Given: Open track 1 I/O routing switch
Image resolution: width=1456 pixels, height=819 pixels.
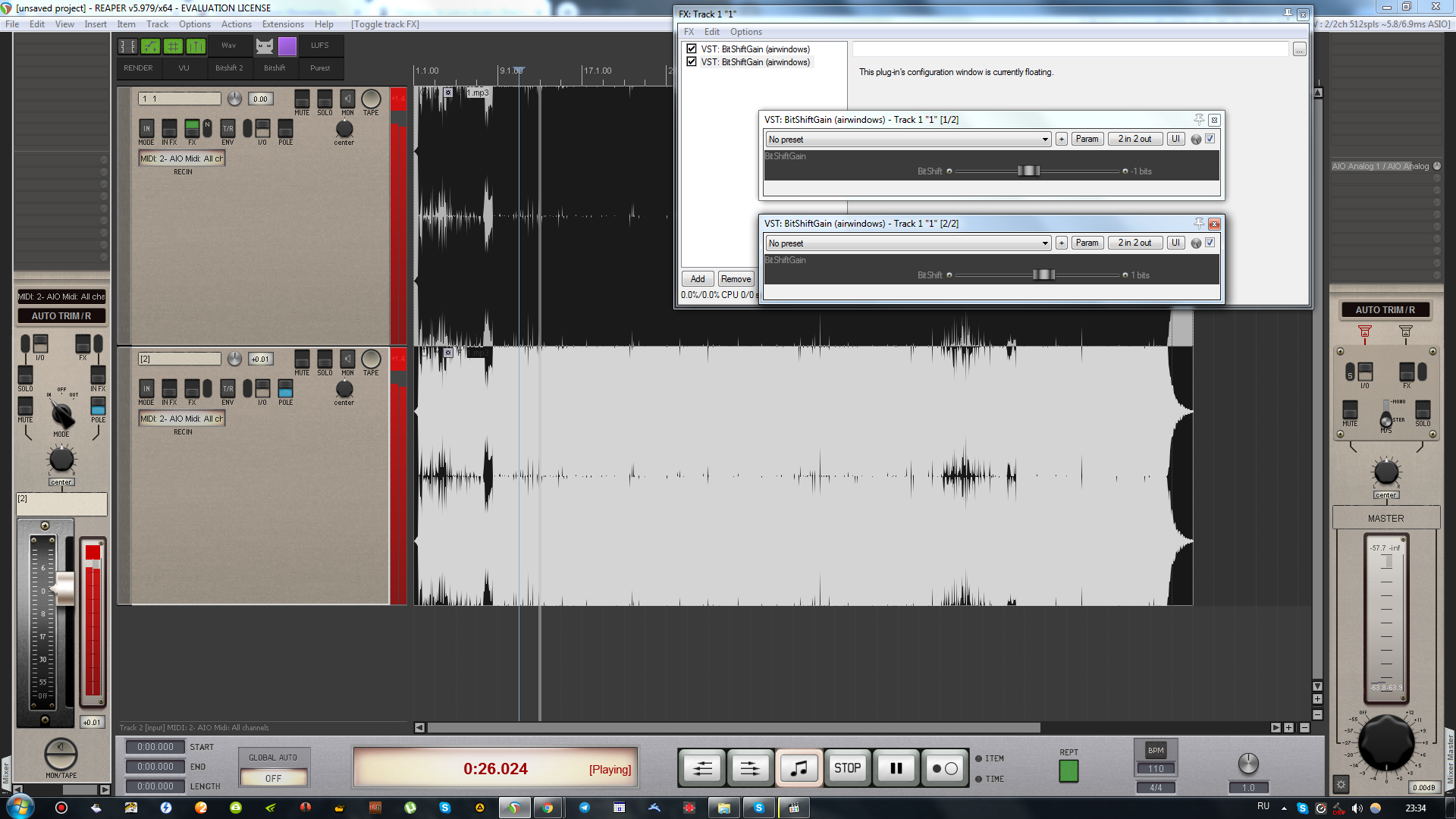Looking at the screenshot, I should [x=262, y=128].
